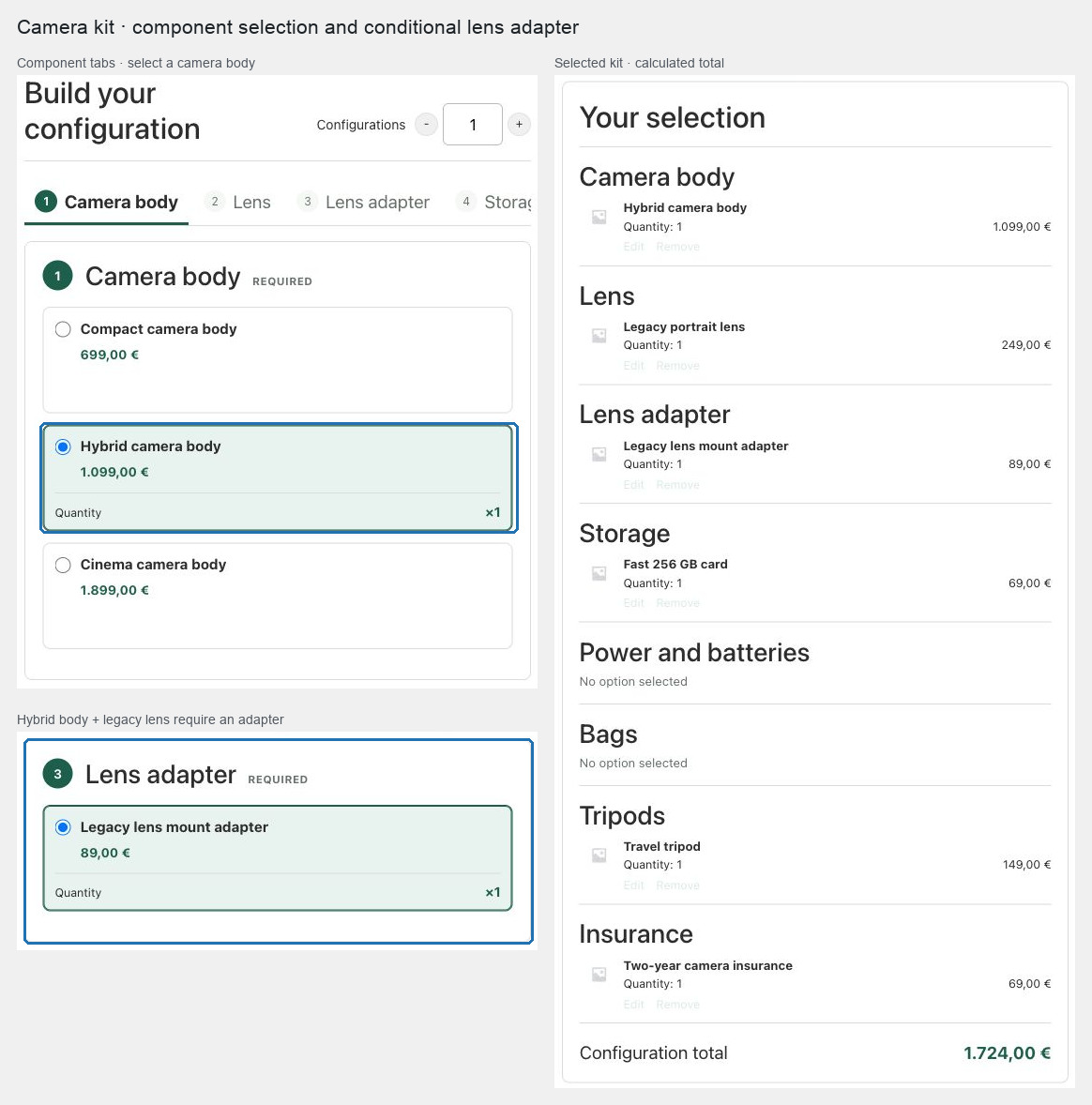The height and width of the screenshot is (1105, 1092).
Task: Select Compact camera body radio button
Action: coord(63,329)
